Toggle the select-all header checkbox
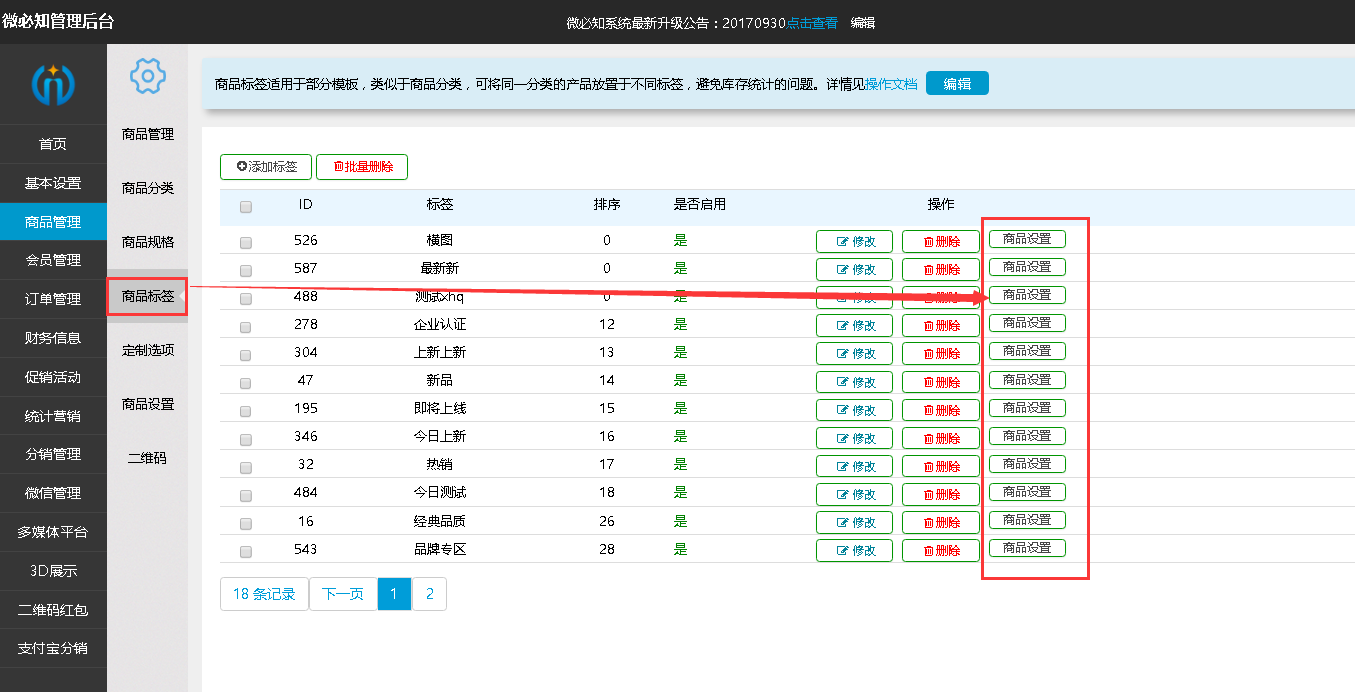 [246, 207]
